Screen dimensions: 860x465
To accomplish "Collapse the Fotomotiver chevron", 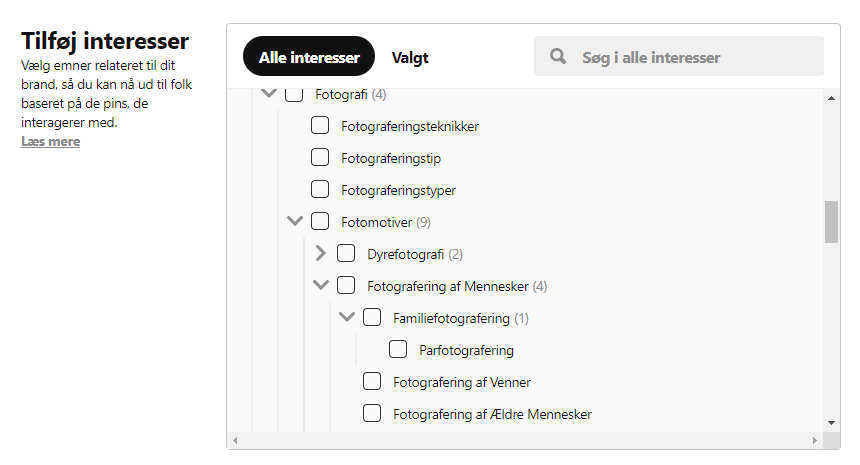I will coord(295,221).
